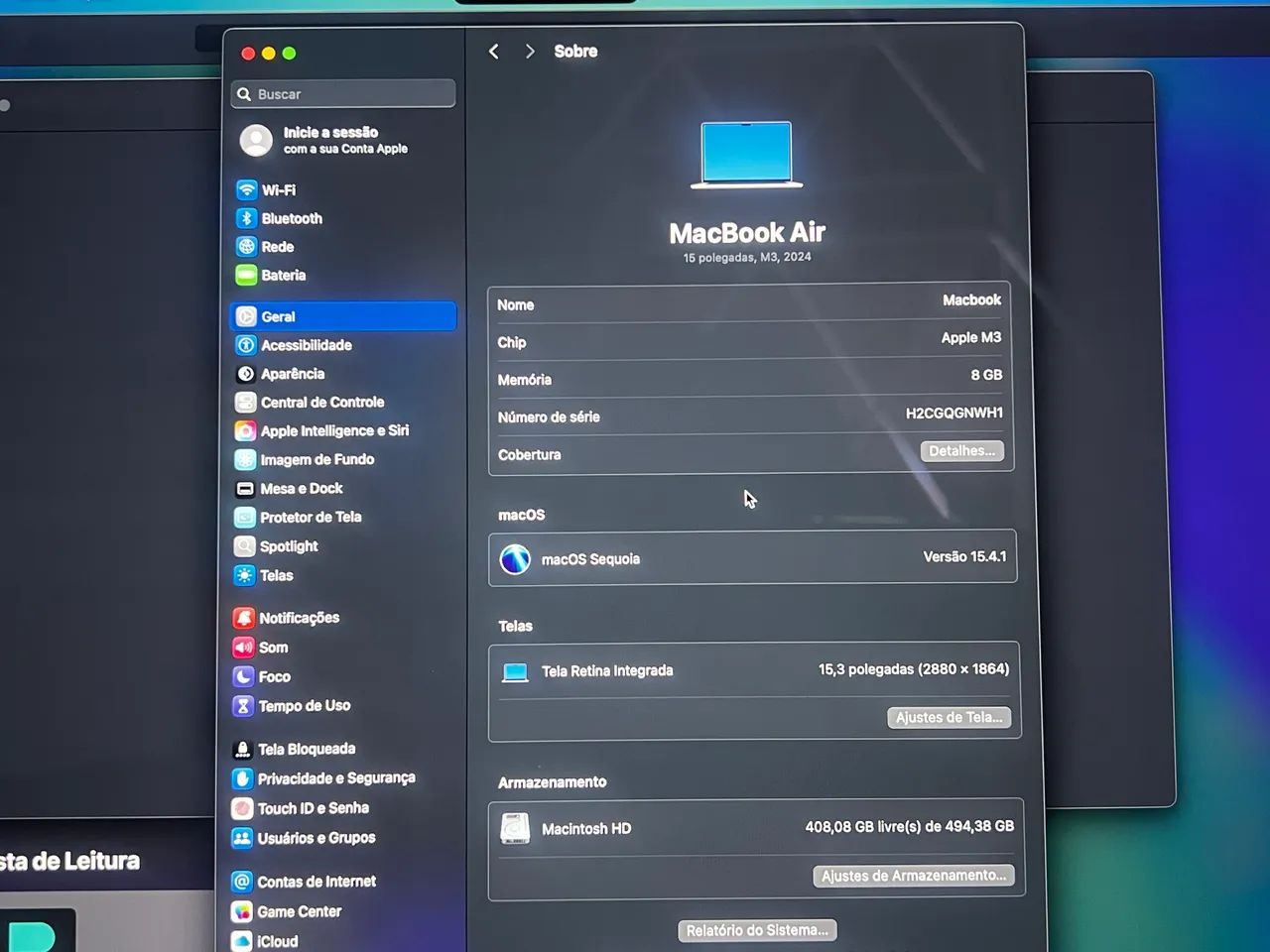Go back with the left chevron
The width and height of the screenshot is (1270, 952).
pyautogui.click(x=494, y=52)
